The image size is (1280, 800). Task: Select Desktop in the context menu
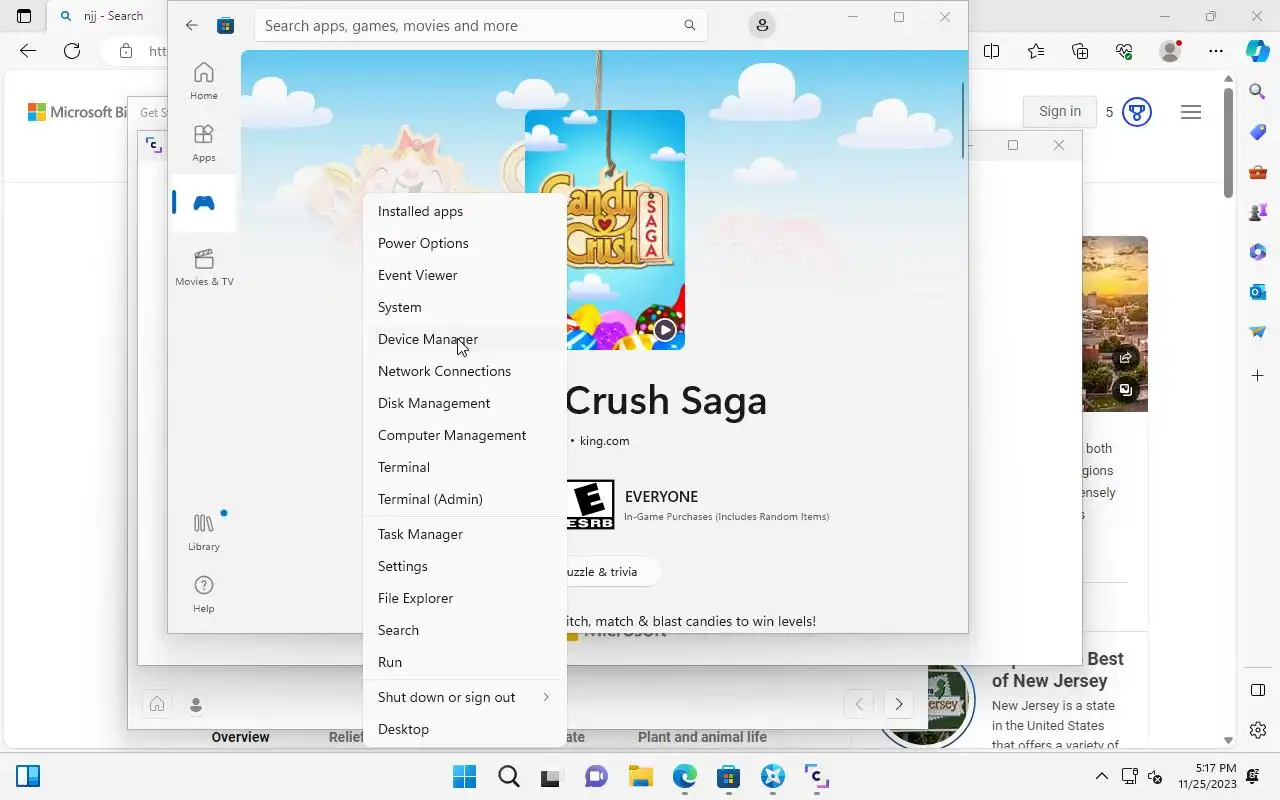tap(465, 729)
